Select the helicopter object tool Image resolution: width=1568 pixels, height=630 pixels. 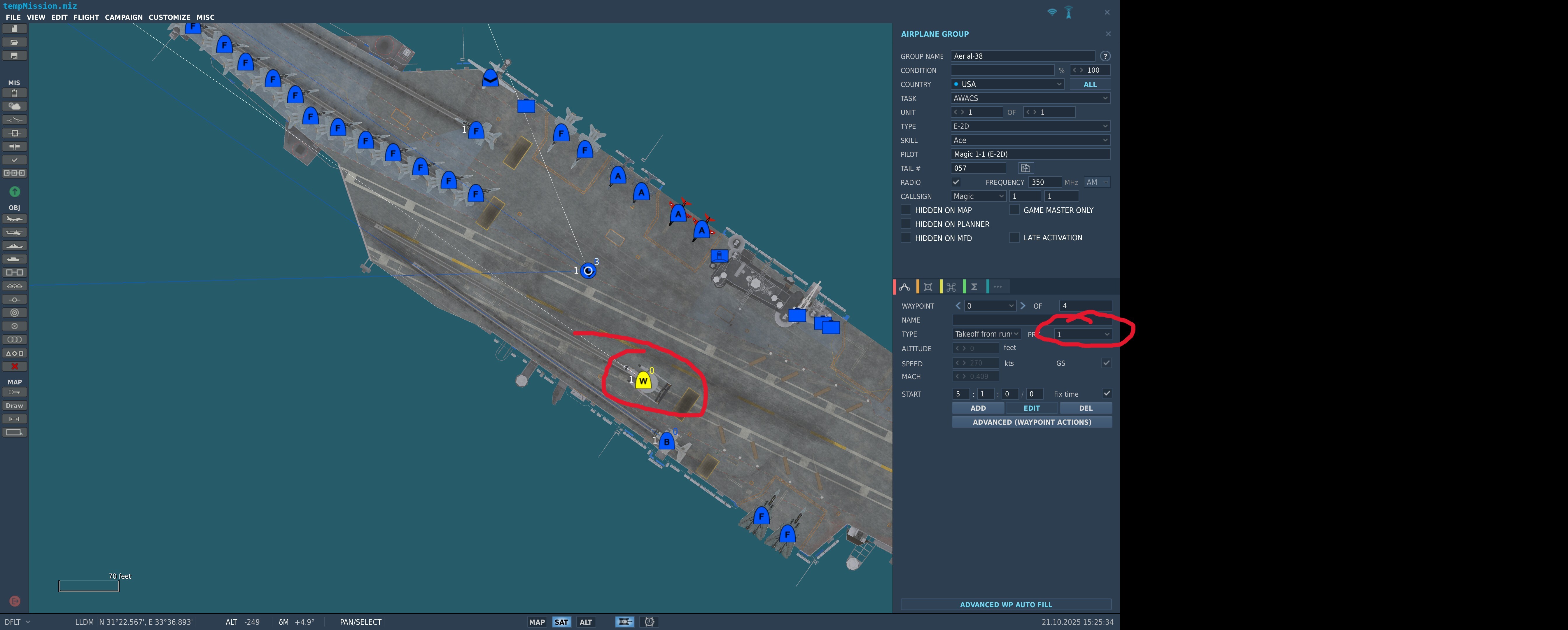point(15,232)
